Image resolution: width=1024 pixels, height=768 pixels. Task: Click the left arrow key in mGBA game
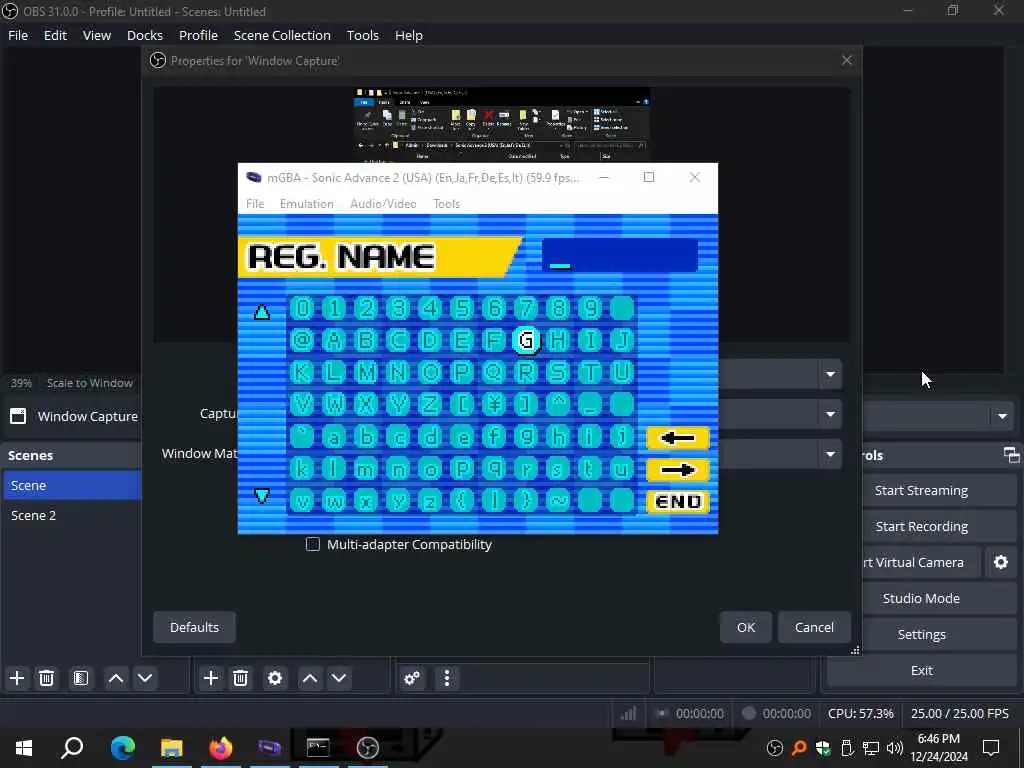coord(678,438)
